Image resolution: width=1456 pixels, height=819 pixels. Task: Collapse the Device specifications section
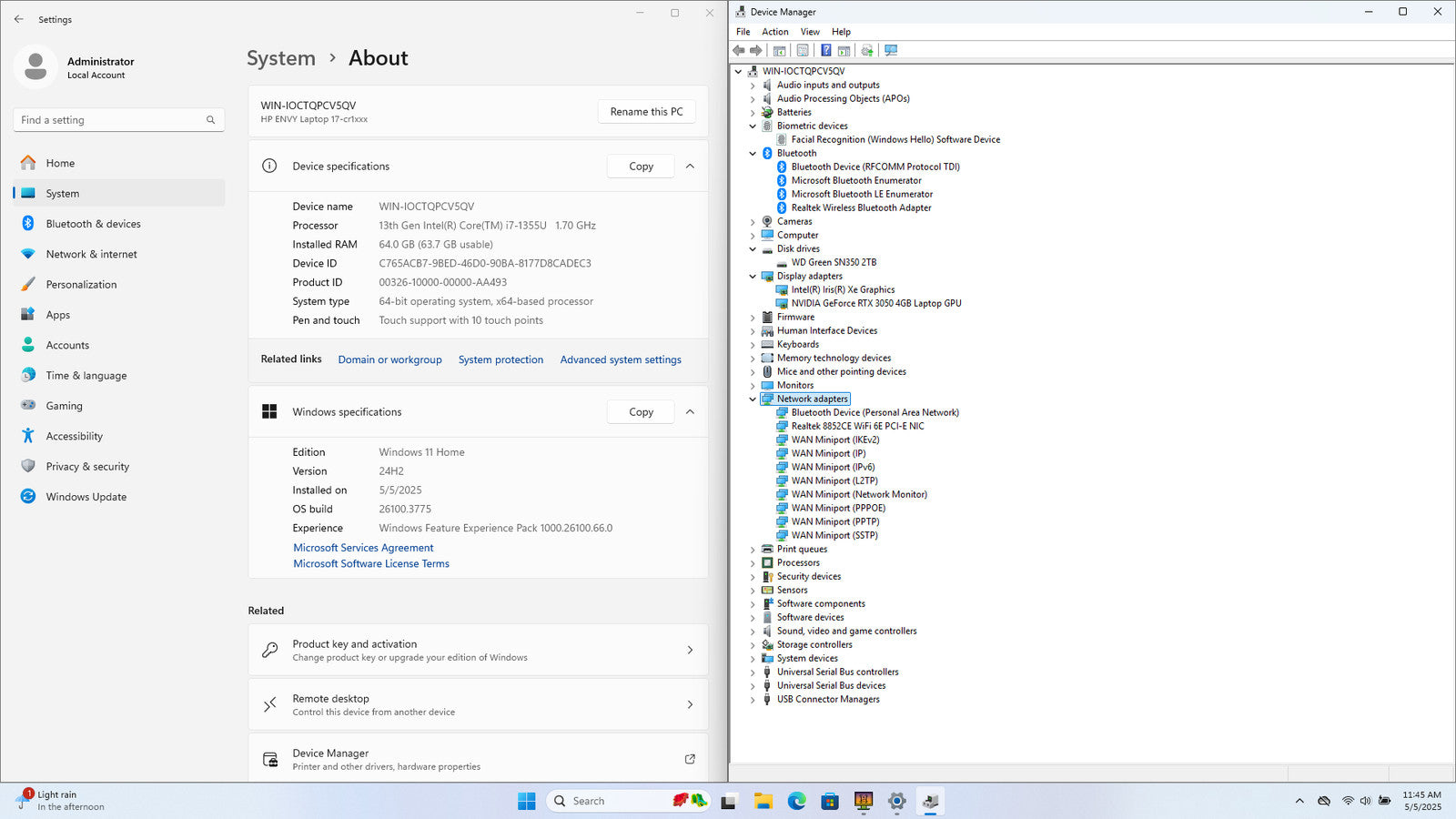690,167
